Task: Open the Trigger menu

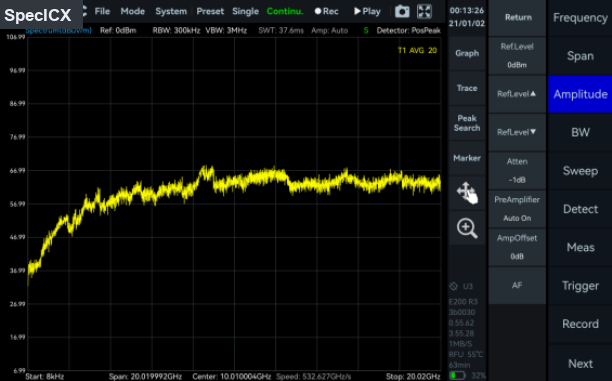Action: 580,286
